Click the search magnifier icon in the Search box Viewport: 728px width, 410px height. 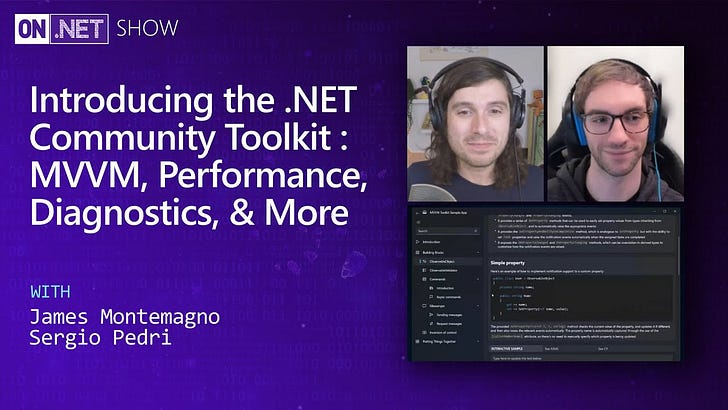coord(475,231)
